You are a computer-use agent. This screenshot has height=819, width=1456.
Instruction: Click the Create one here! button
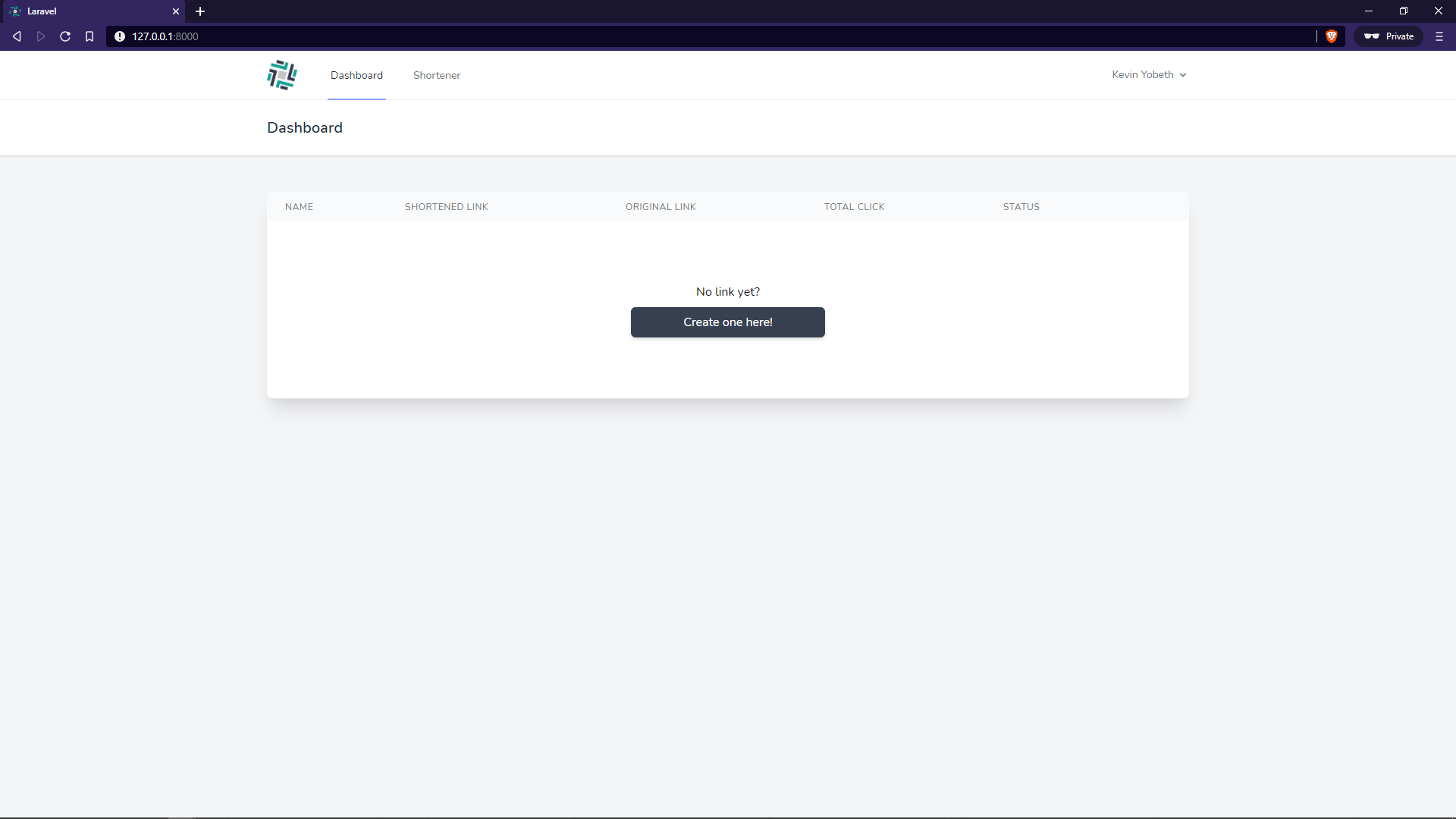point(727,322)
